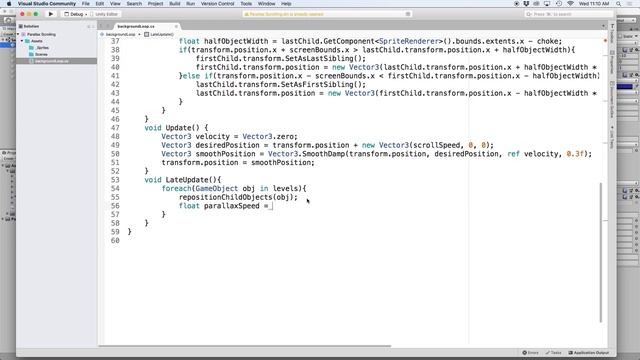Open the Help menu
640x360 pixels.
pyautogui.click(x=286, y=4)
